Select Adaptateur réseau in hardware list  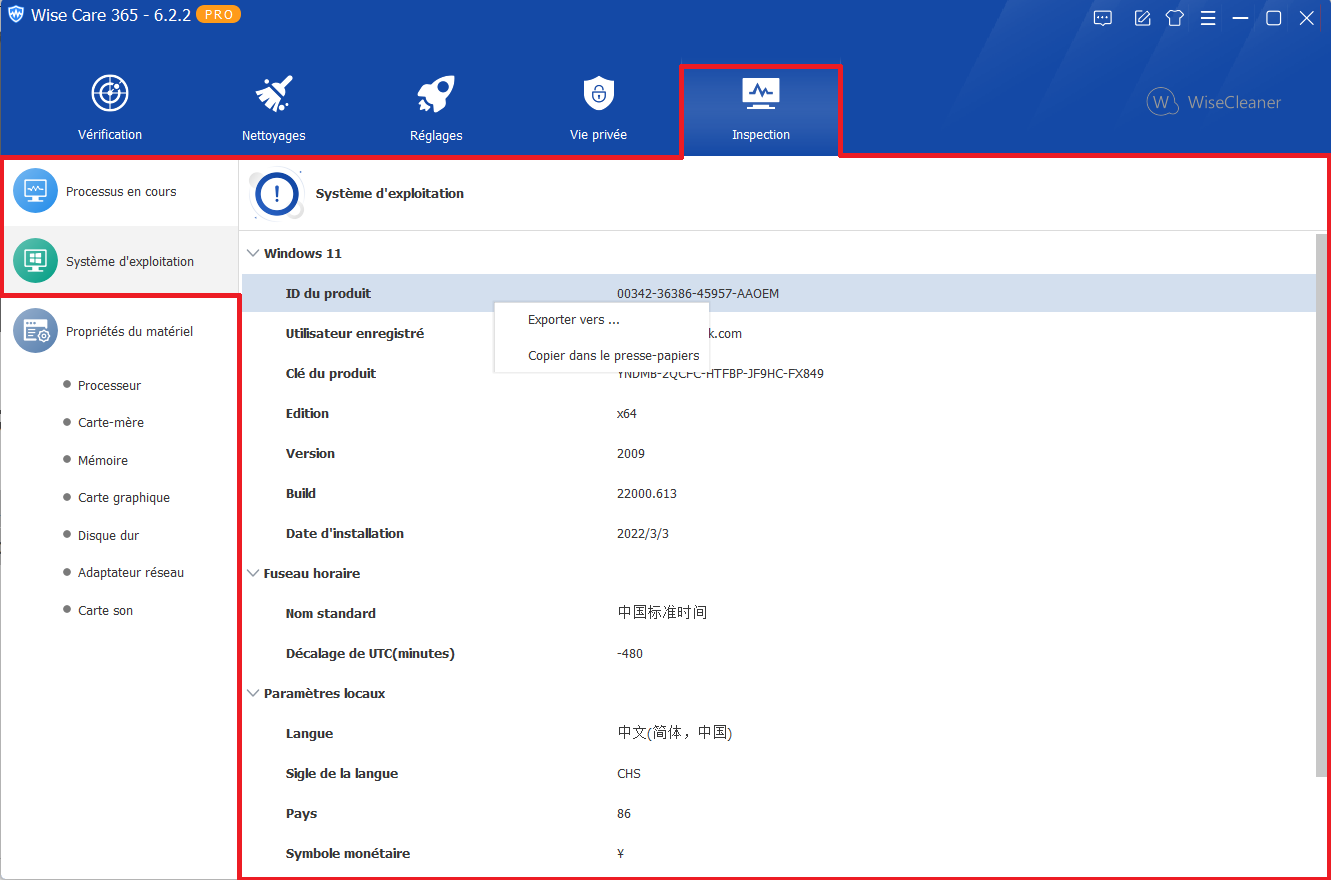click(x=131, y=572)
